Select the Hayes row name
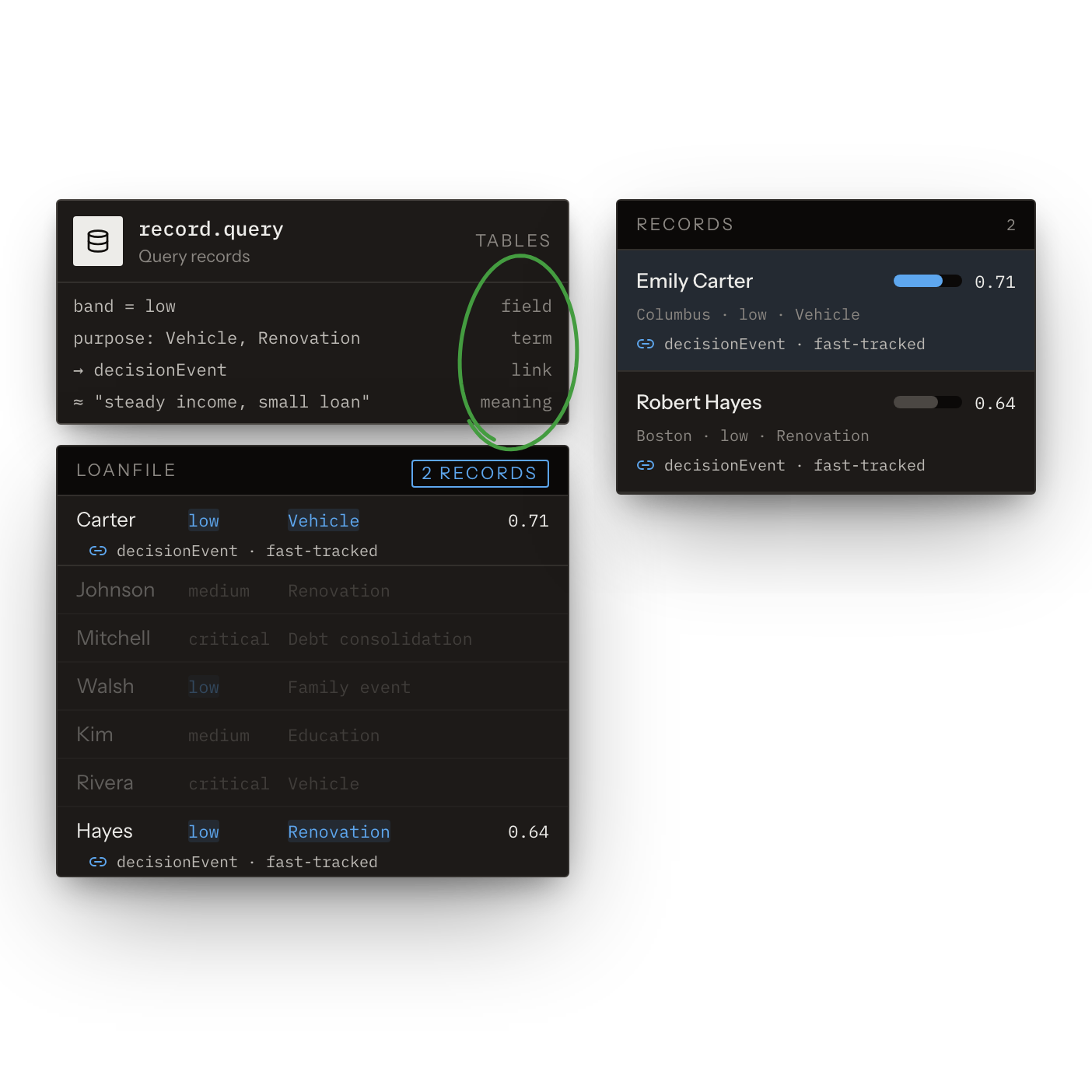Screen dimensions: 1092x1092 click(104, 831)
